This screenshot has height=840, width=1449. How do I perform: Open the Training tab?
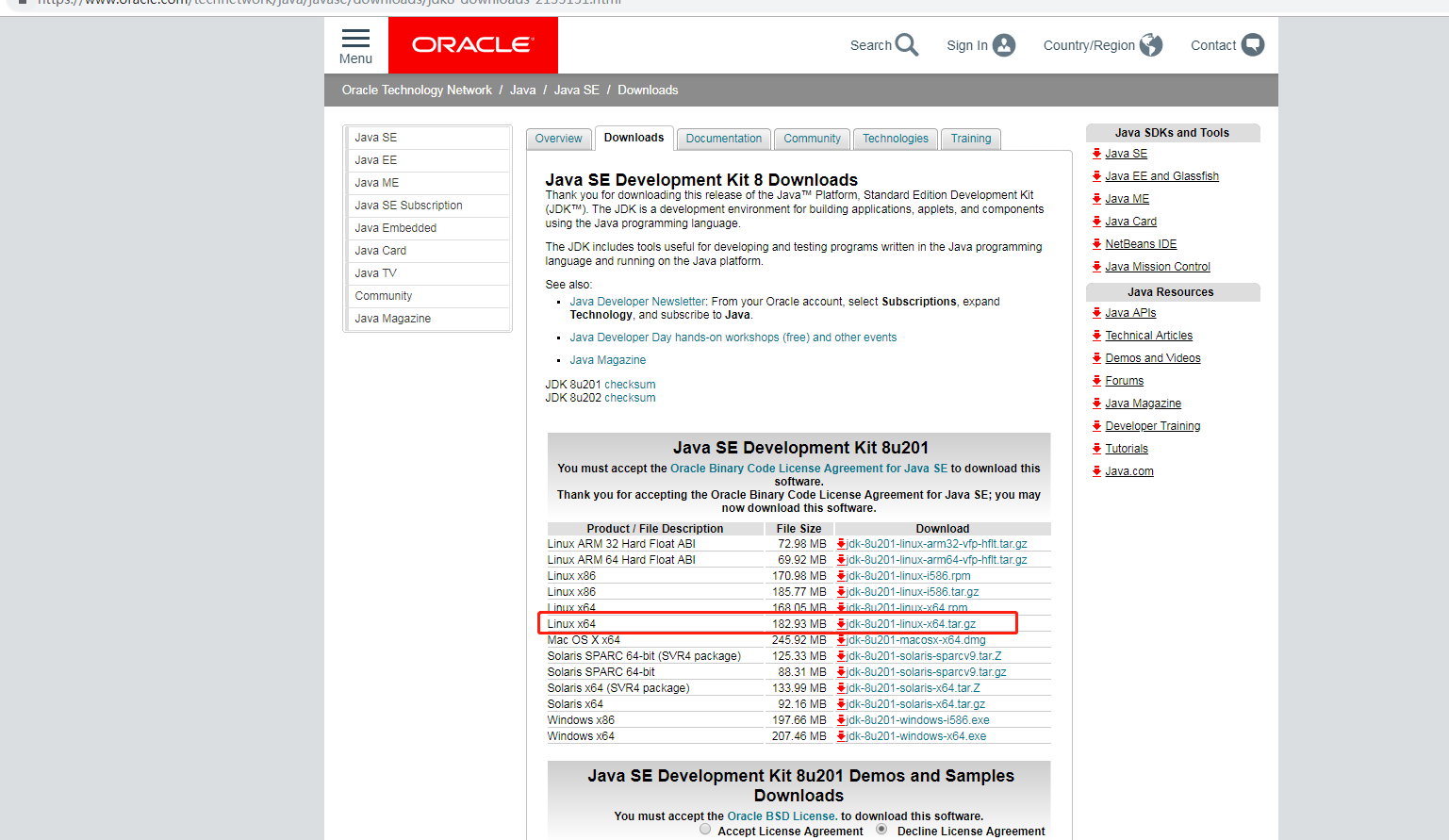[971, 139]
